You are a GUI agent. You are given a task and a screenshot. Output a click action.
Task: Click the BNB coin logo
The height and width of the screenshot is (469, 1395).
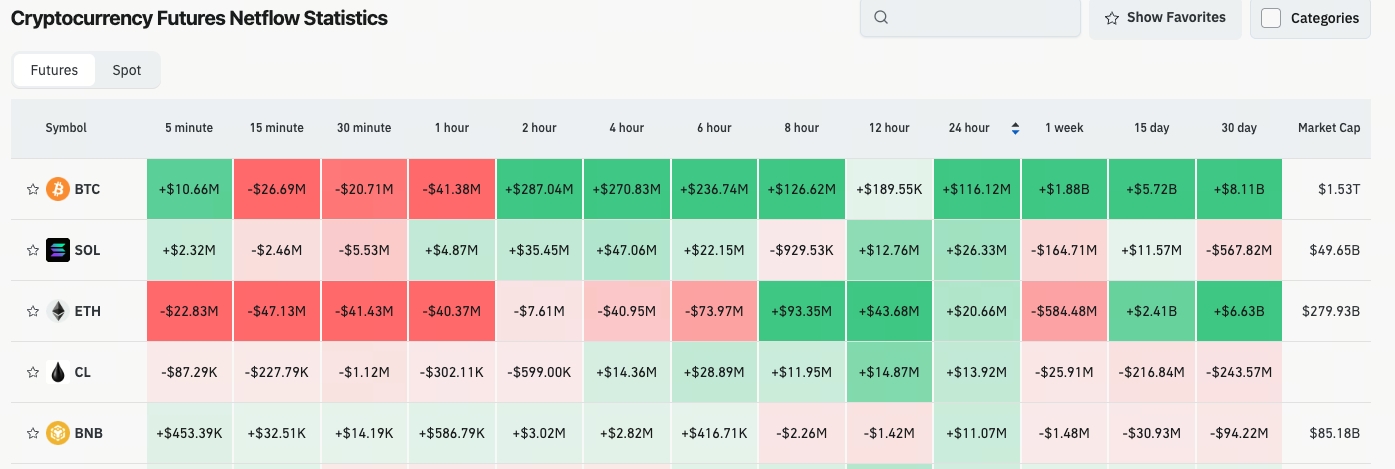58,433
